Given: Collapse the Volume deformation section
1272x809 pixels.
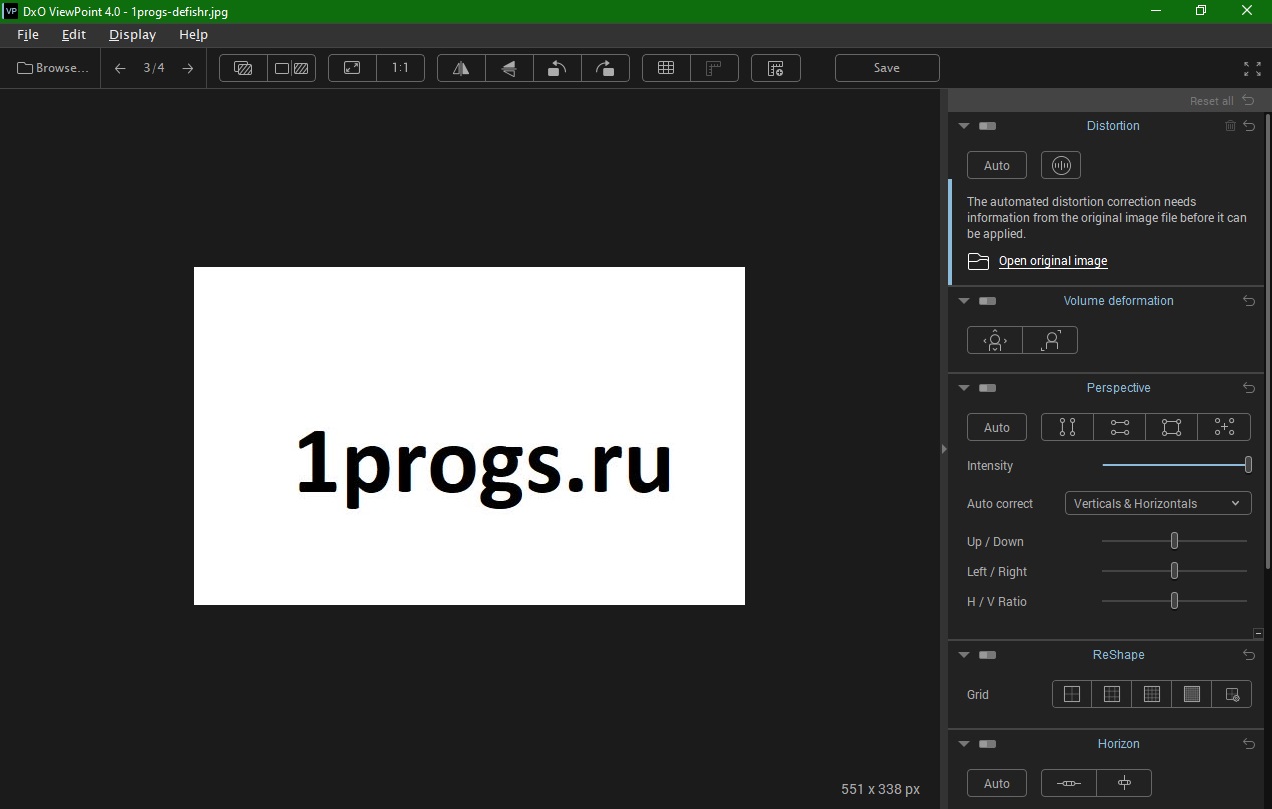Looking at the screenshot, I should [964, 301].
